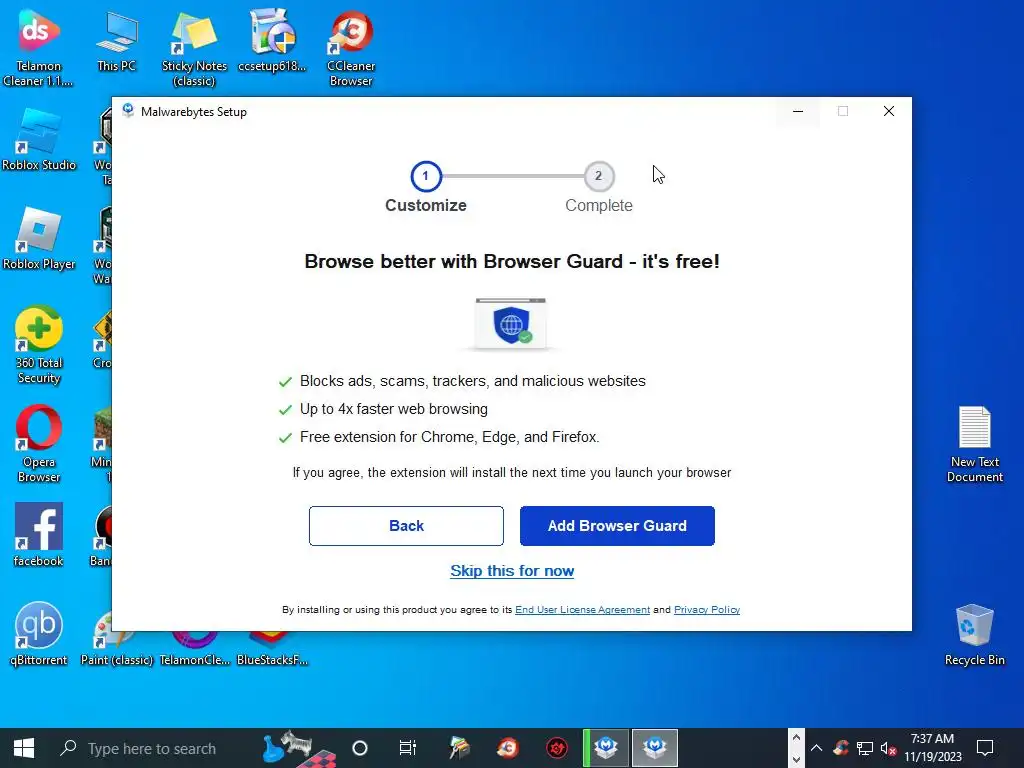Click CCleaner tray icon

pyautogui.click(x=841, y=748)
